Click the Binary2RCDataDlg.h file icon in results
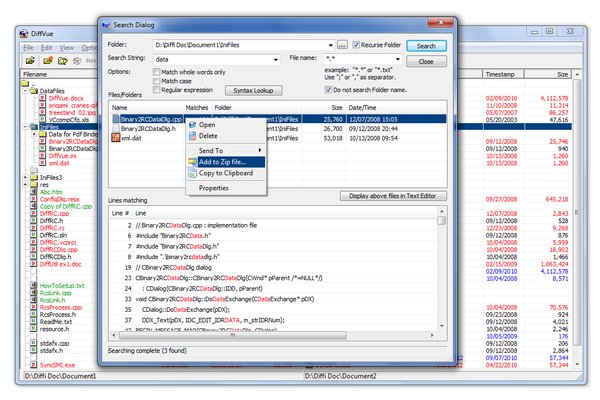 pyautogui.click(x=116, y=127)
